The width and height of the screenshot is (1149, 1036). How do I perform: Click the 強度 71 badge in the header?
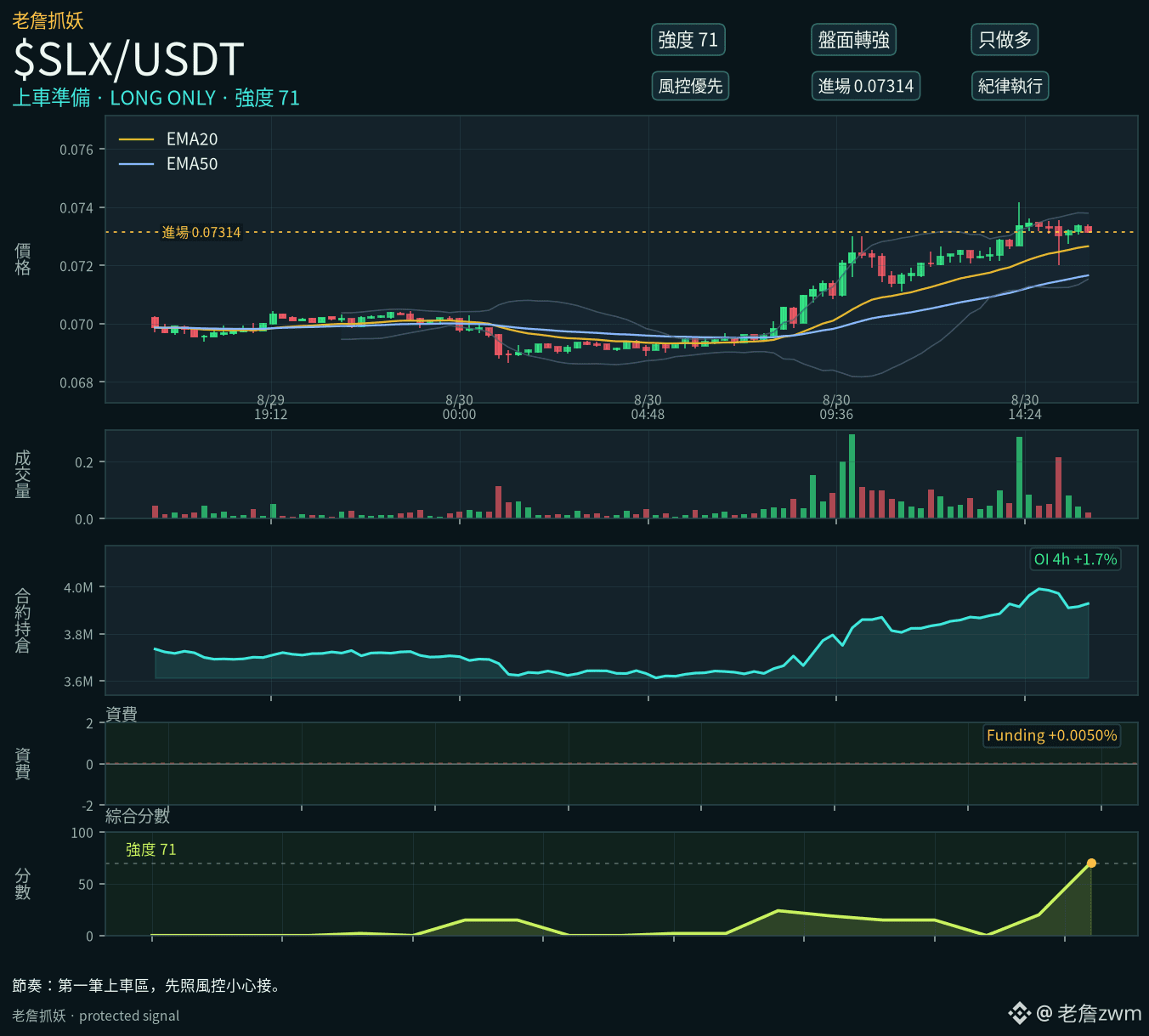(688, 40)
